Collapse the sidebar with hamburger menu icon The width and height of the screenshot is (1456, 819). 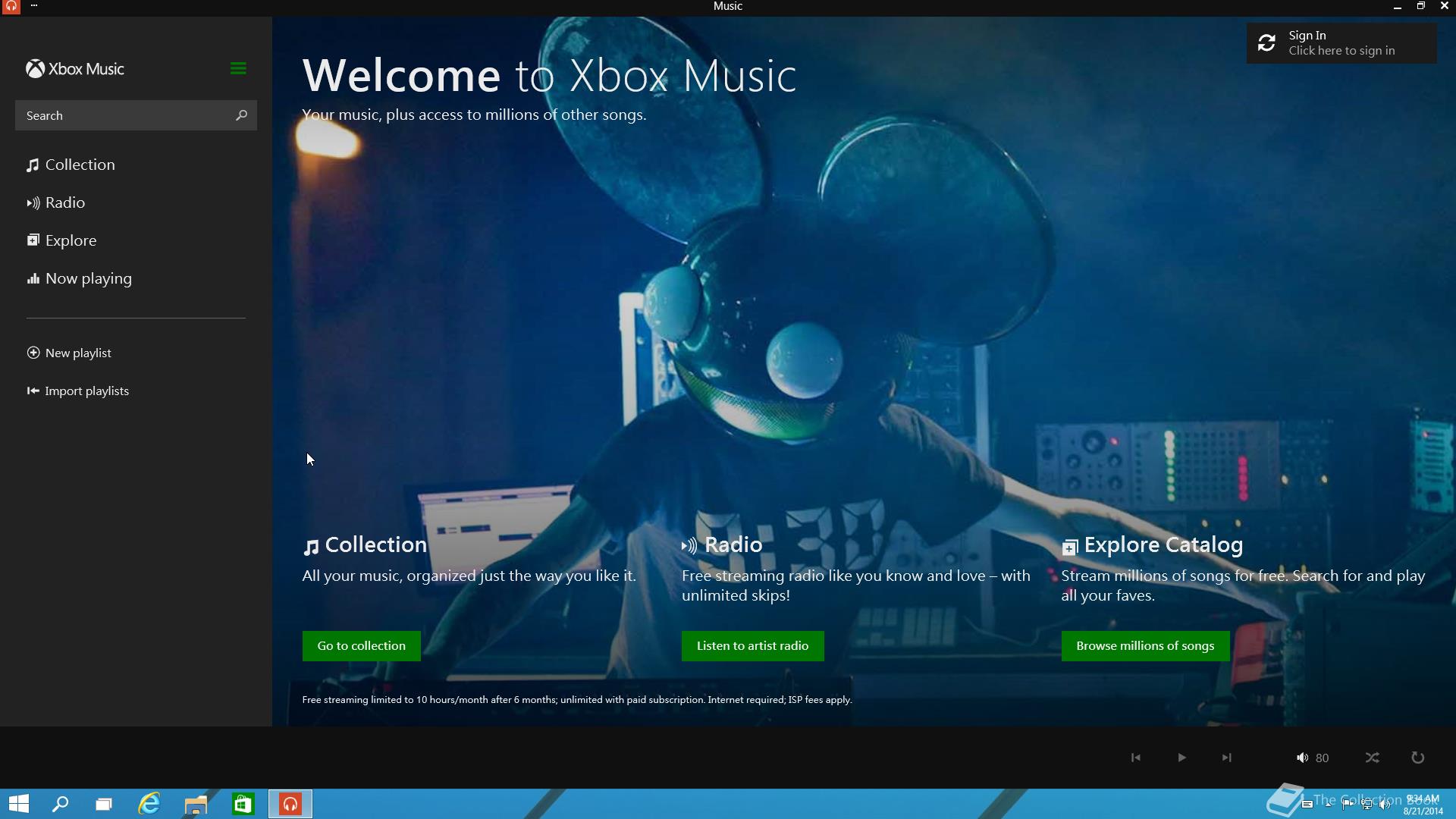(x=237, y=68)
